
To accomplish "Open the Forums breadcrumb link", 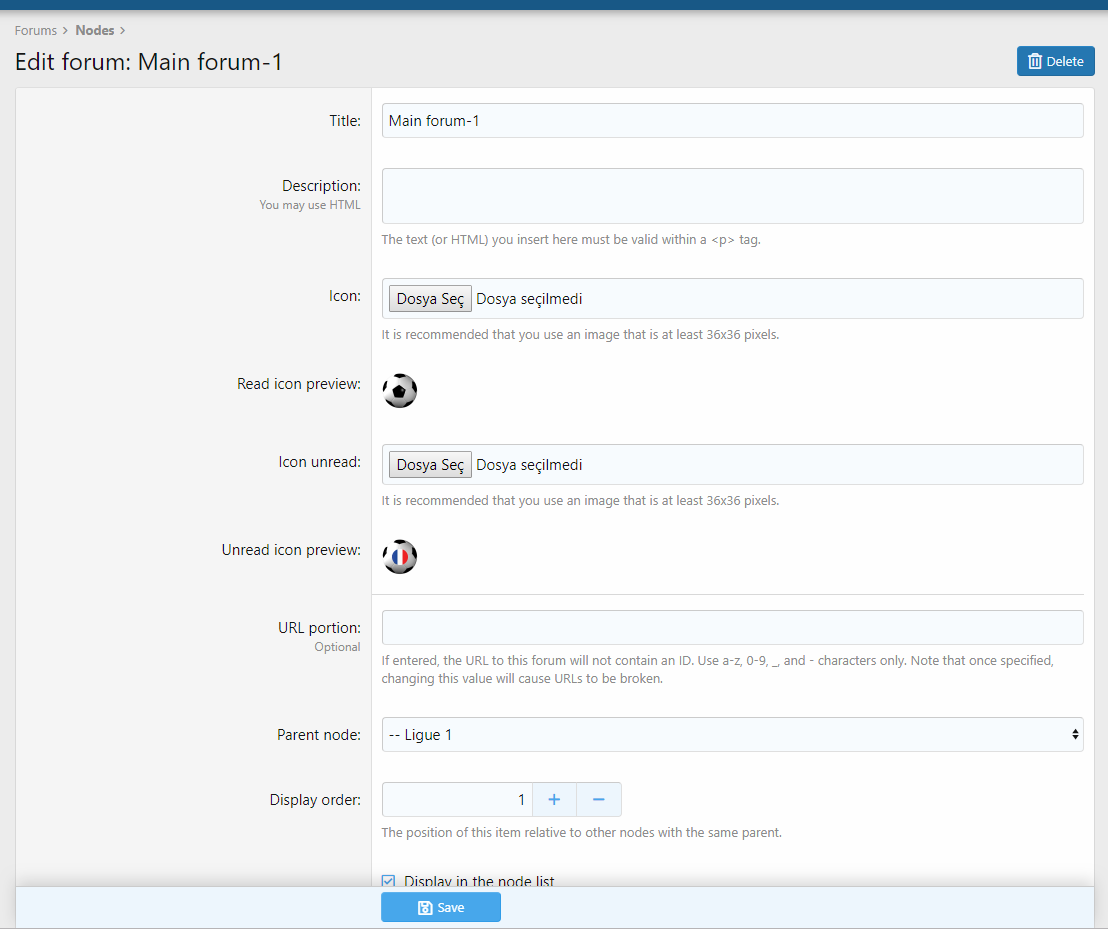I will 35,31.
